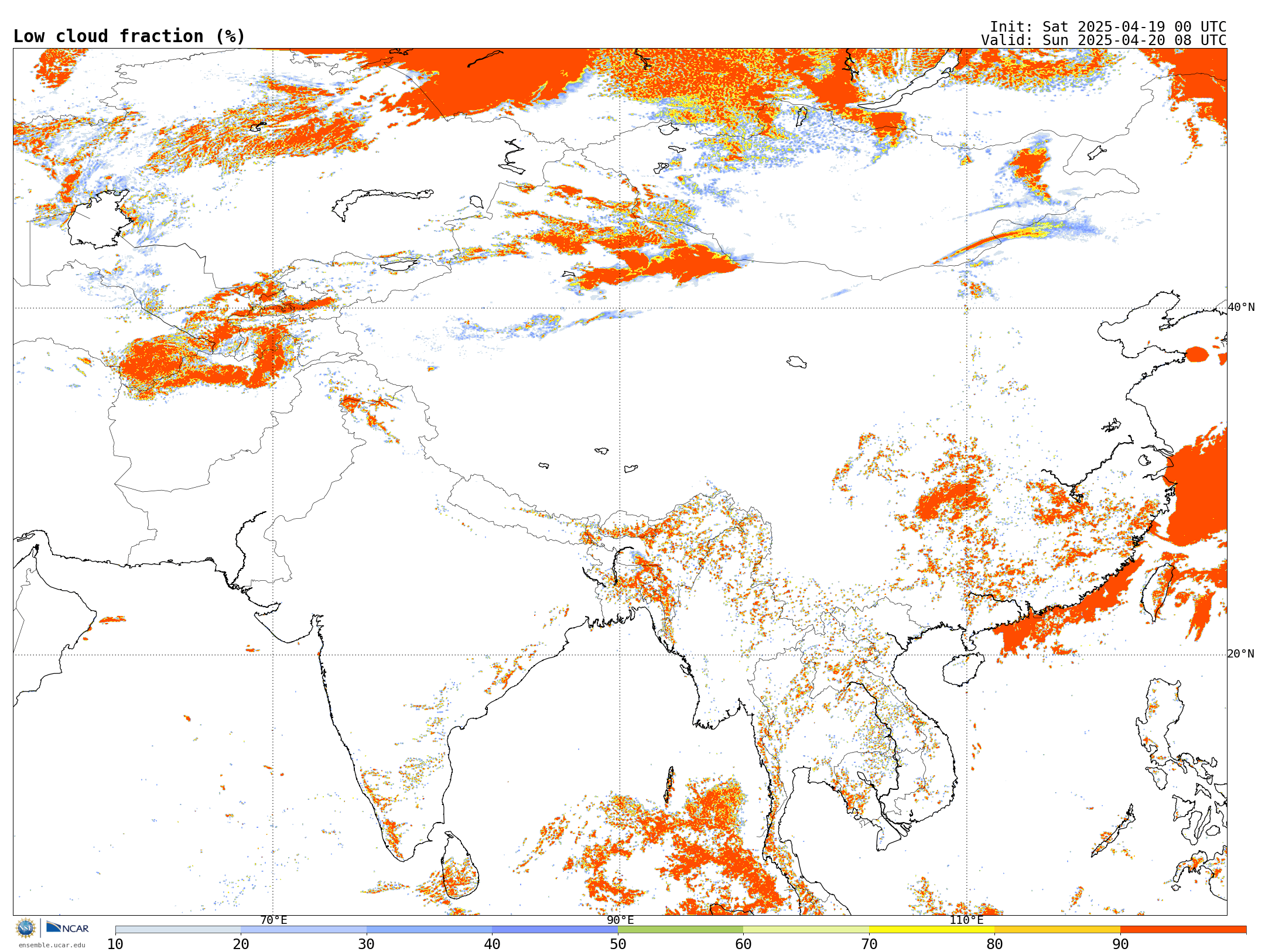Viewport: 1265px width, 952px height.
Task: Open the ensemble.ucar.edu text link
Action: pyautogui.click(x=52, y=945)
